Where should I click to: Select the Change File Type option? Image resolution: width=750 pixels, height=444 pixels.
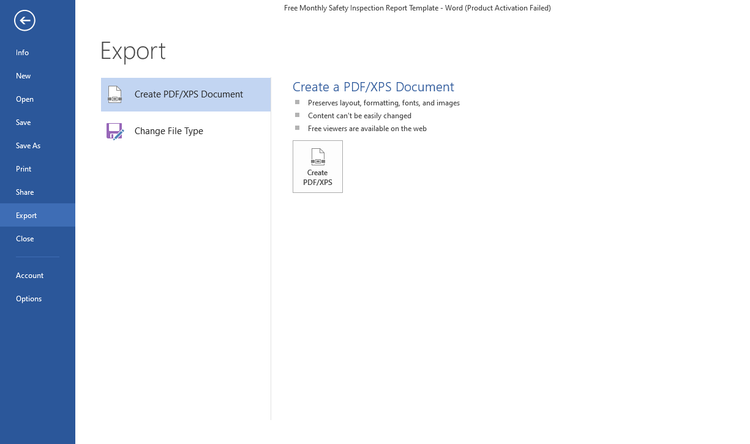click(186, 131)
